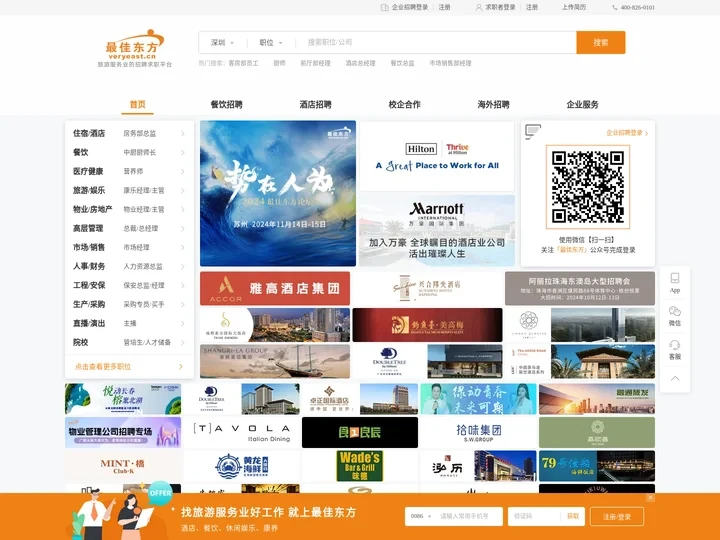
Task: Click the hot search term 前厅部经理
Action: pyautogui.click(x=315, y=63)
